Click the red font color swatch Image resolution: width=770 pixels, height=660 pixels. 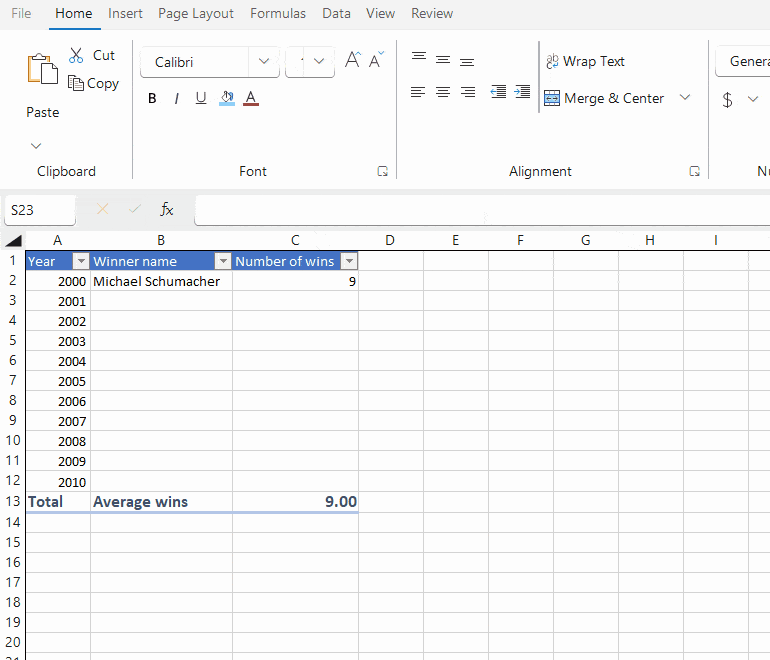pyautogui.click(x=251, y=98)
